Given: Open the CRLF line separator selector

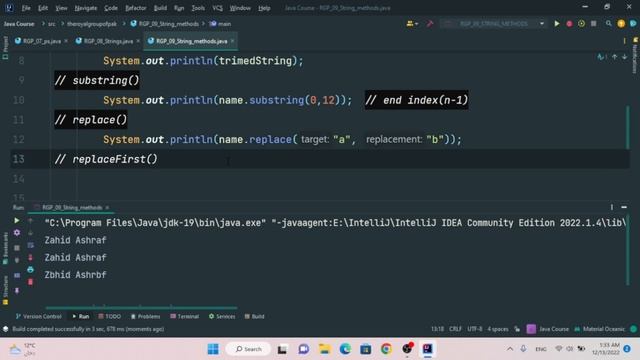Looking at the screenshot, I should (456, 329).
